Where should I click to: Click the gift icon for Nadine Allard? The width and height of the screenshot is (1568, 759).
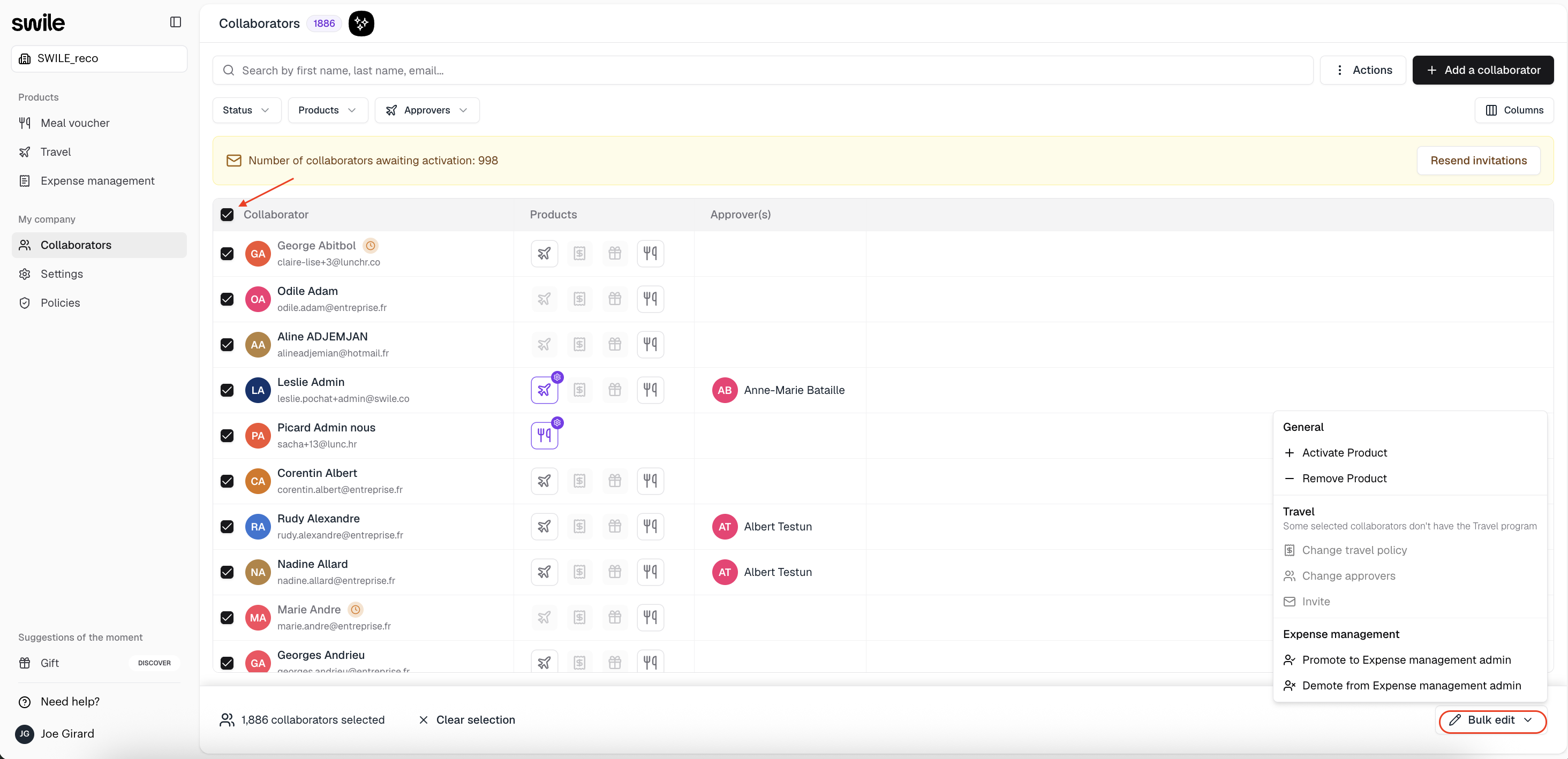point(615,572)
